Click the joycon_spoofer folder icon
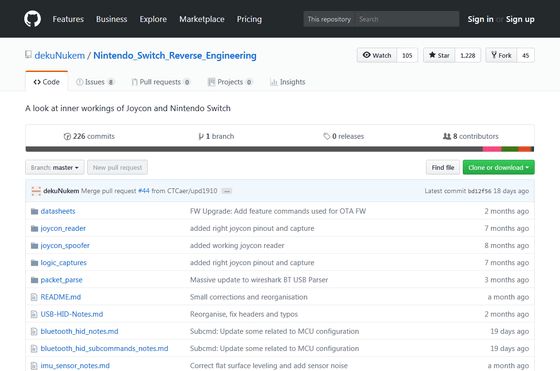 (34, 246)
